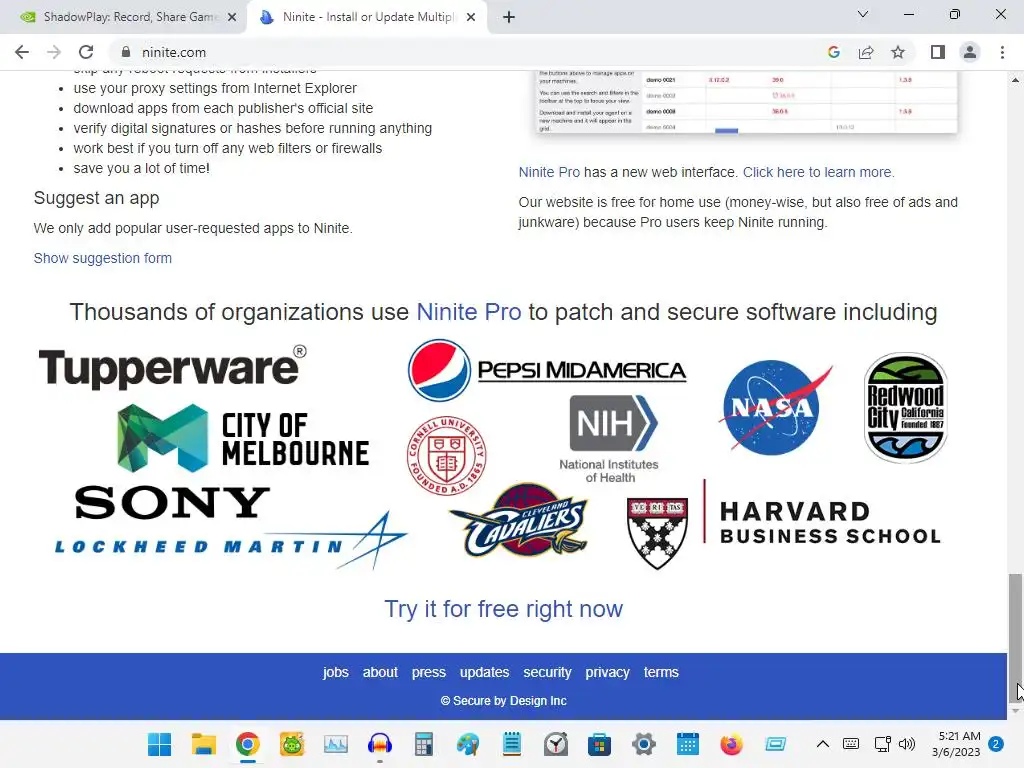Screen dimensions: 1024x768
Task: Share this page using the share icon
Action: click(x=866, y=52)
